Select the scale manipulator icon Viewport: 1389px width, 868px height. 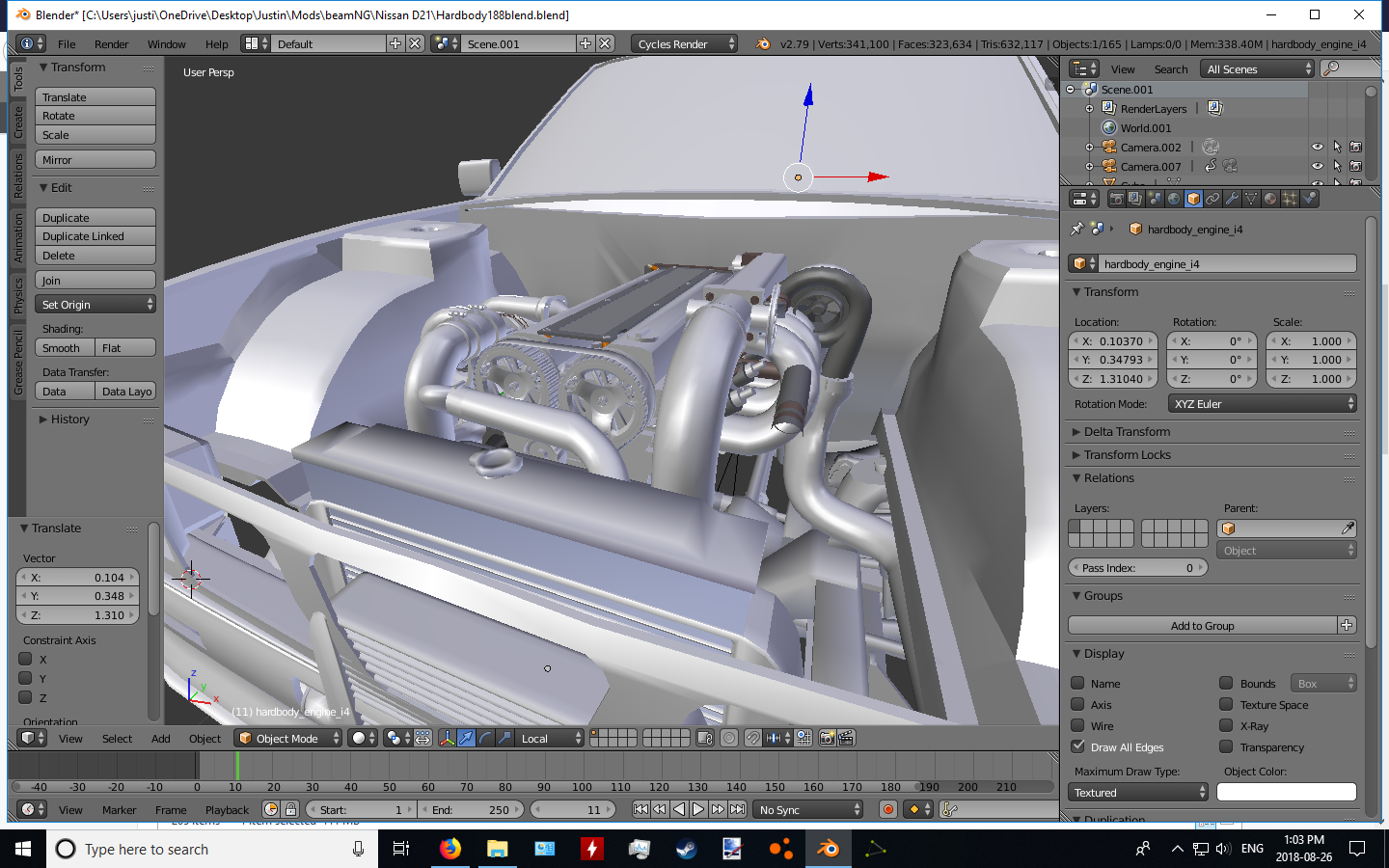pos(504,738)
